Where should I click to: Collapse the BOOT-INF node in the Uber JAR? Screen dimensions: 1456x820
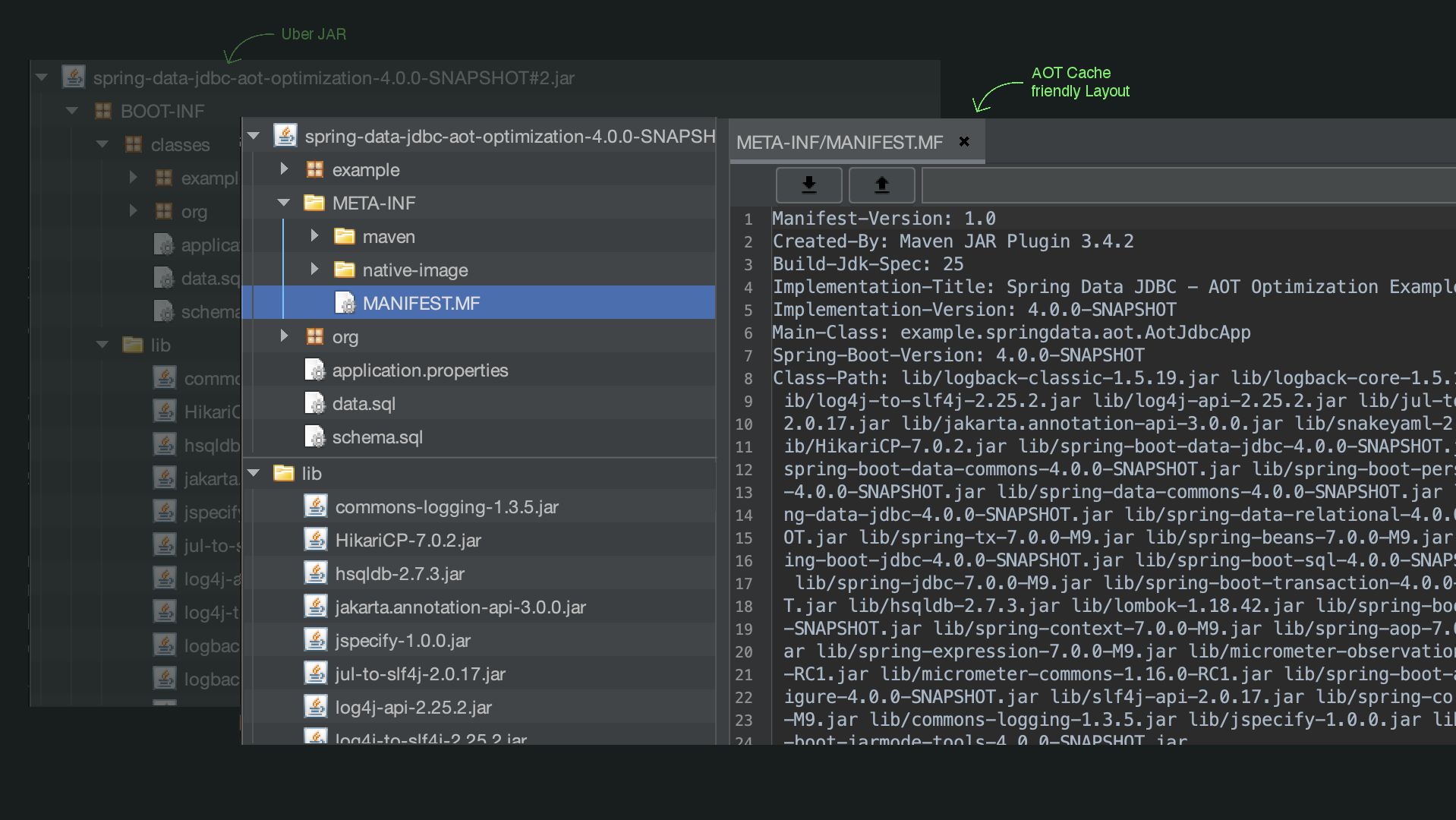pos(72,111)
